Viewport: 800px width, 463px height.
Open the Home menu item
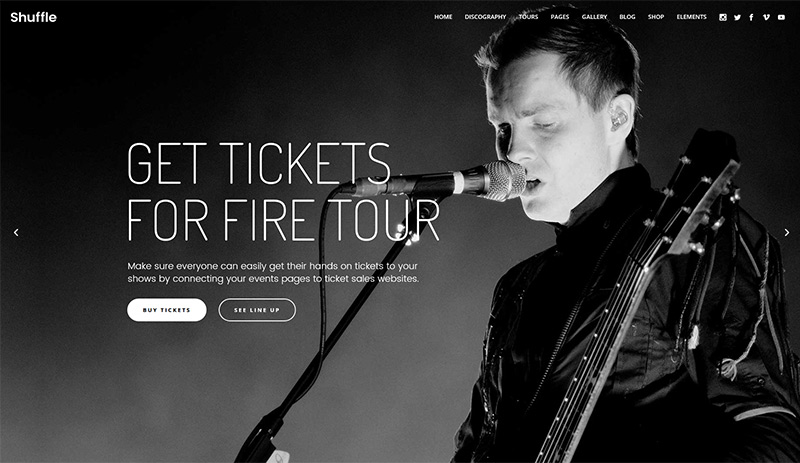pyautogui.click(x=443, y=17)
